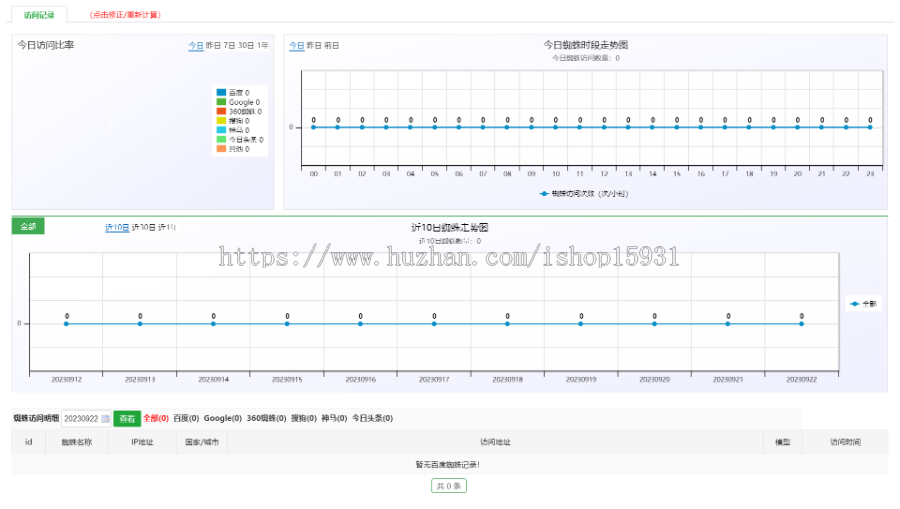Filter spider details by 搜狗(0)

304,418
